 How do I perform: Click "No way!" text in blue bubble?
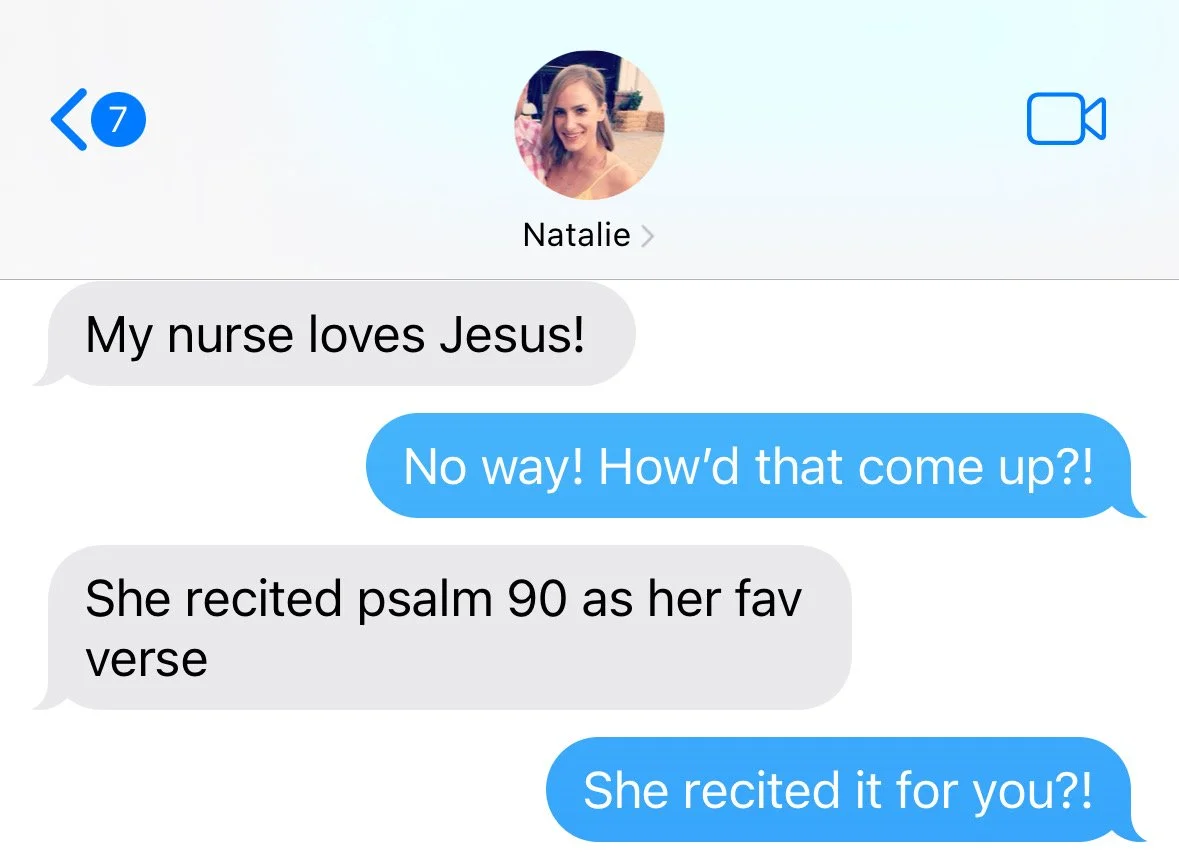pyautogui.click(x=493, y=468)
